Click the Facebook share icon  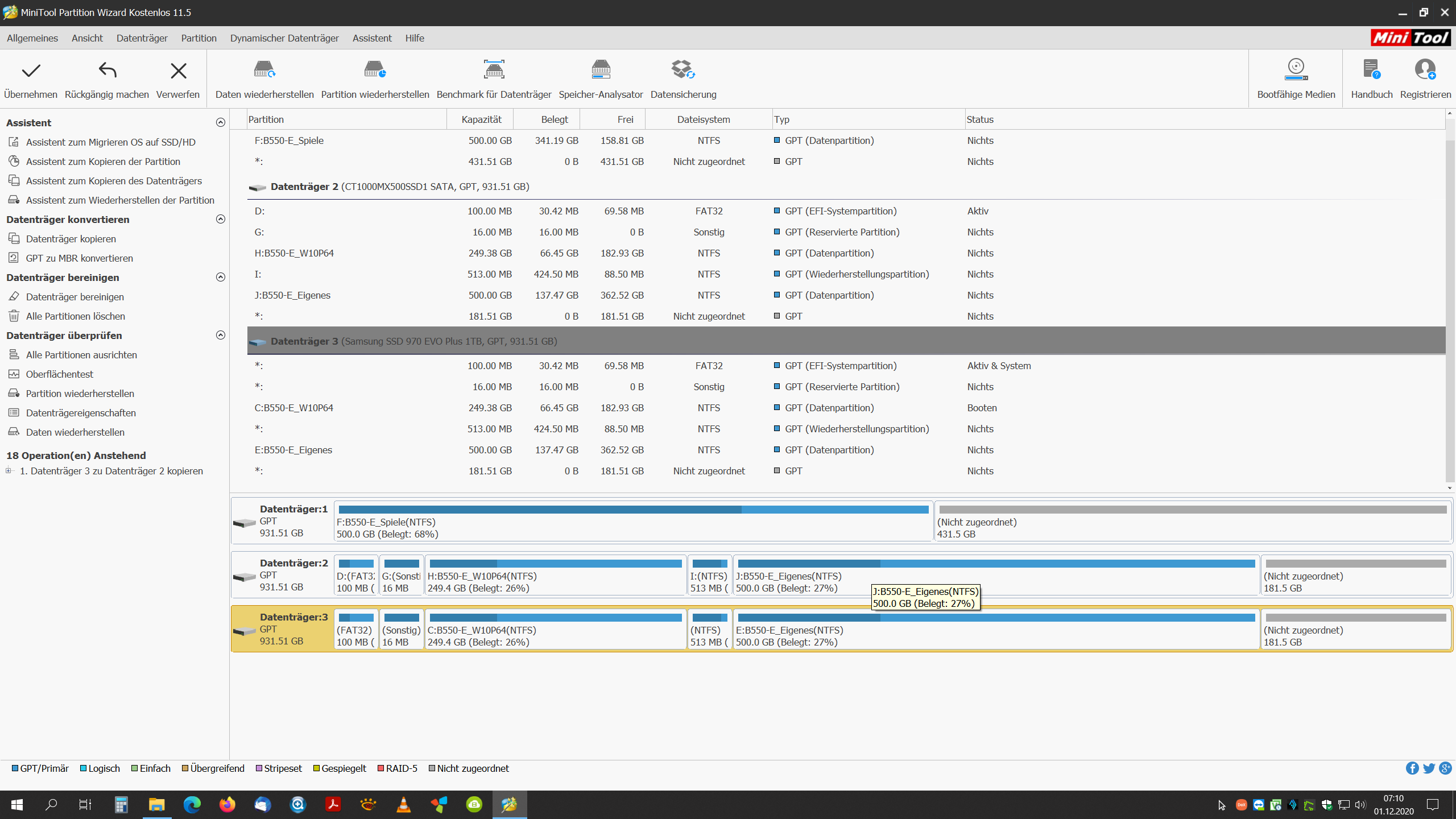pos(1412,768)
